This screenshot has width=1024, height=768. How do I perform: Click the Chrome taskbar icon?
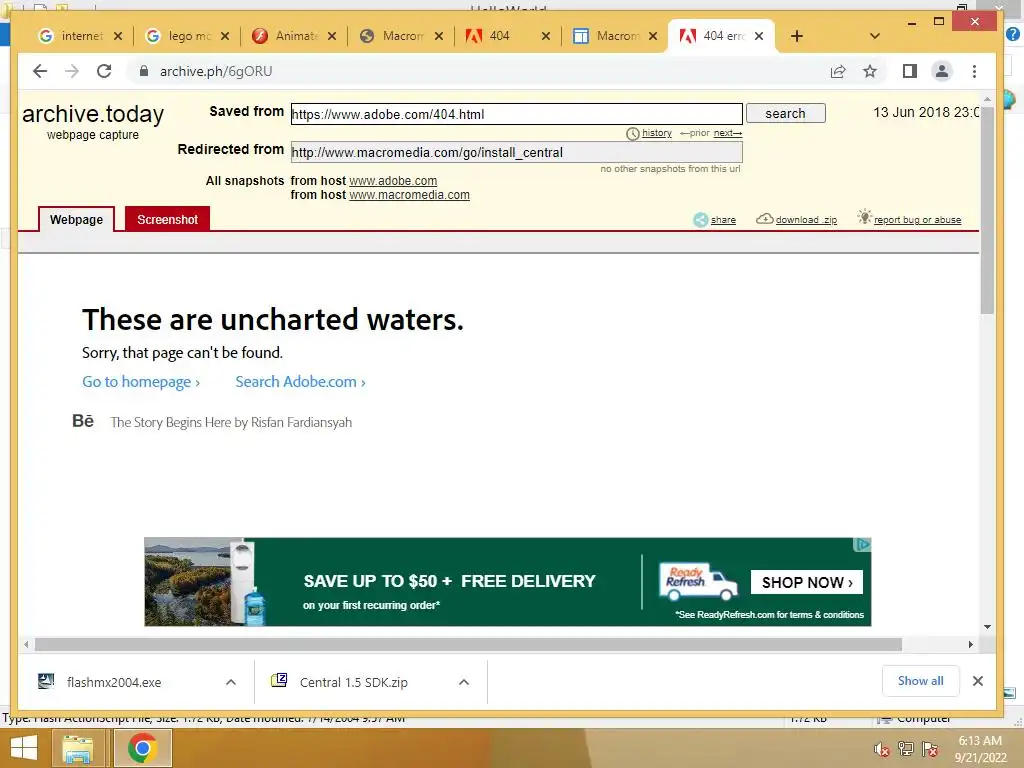click(x=142, y=748)
